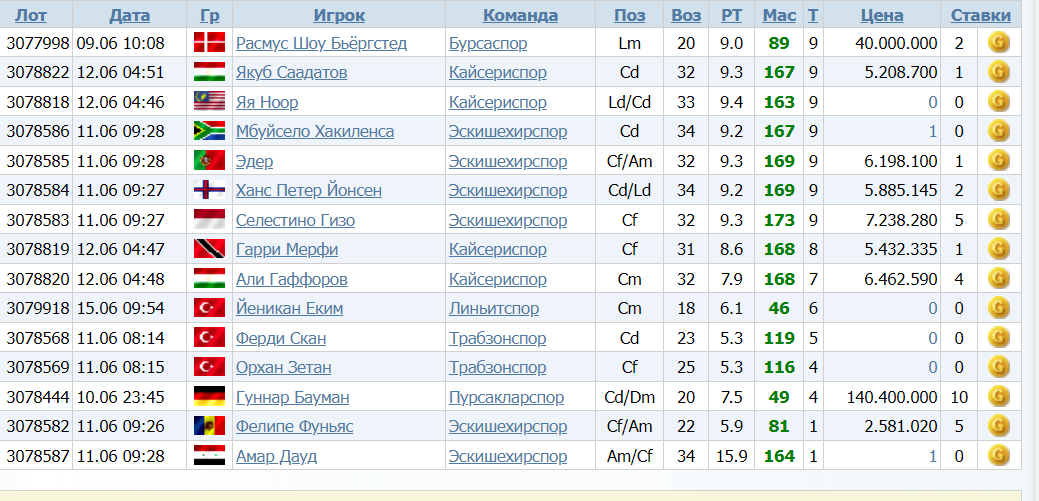Open the Бурсаспор team link
The image size is (1039, 501).
(x=488, y=43)
